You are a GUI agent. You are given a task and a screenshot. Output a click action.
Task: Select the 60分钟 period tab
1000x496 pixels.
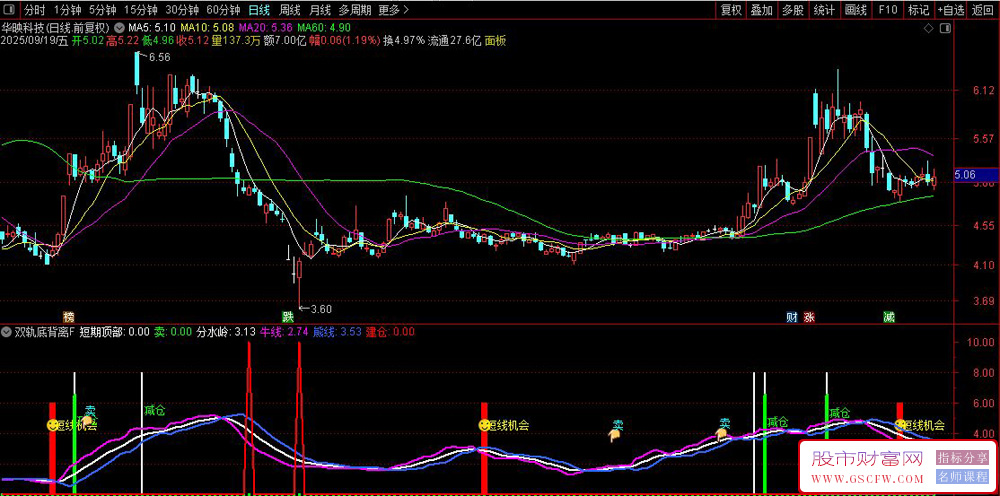[223, 10]
